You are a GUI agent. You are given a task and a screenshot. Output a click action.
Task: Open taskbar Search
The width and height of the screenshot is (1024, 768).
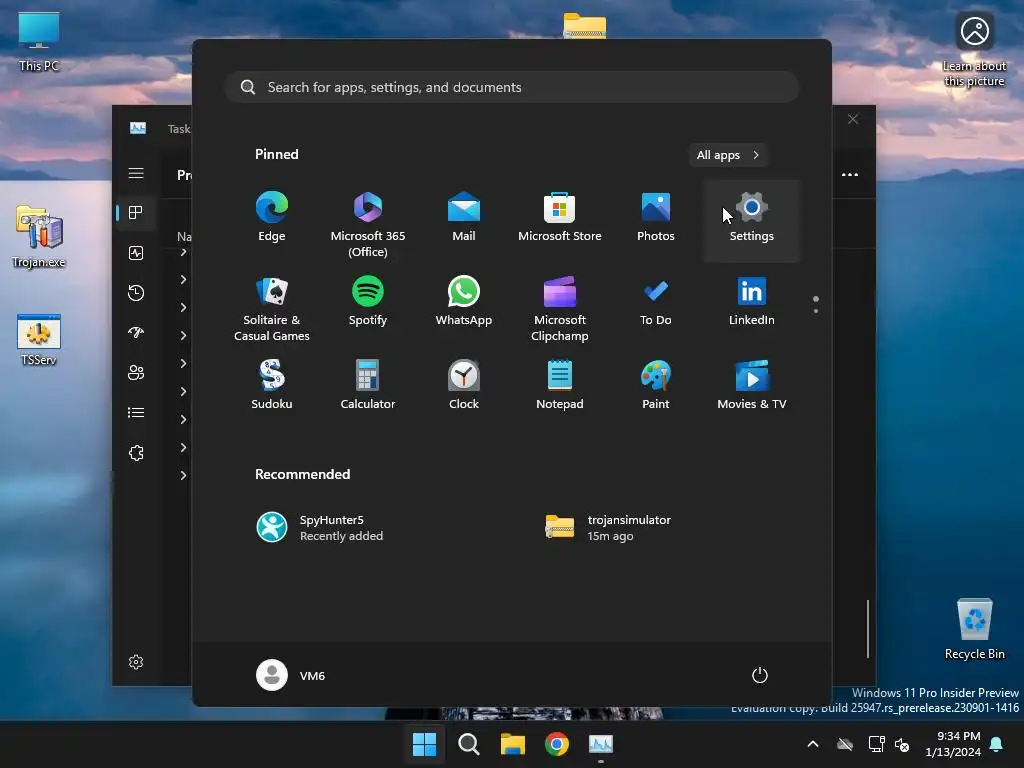(468, 744)
